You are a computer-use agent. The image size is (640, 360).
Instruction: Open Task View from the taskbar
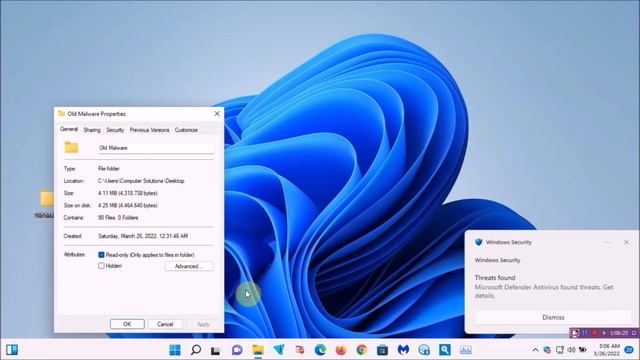tap(216, 350)
